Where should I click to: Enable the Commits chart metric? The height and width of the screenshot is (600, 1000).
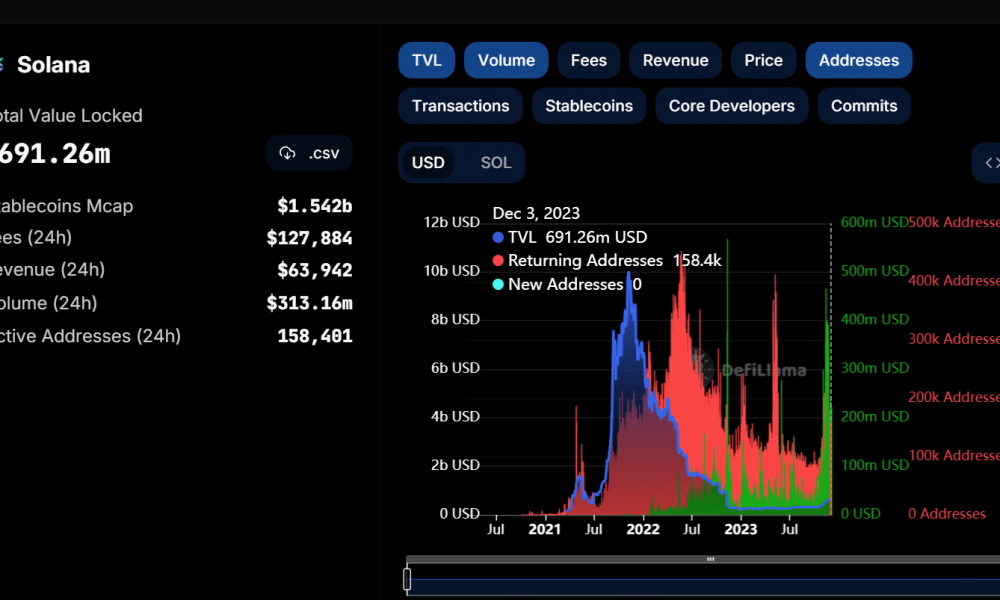(x=864, y=106)
